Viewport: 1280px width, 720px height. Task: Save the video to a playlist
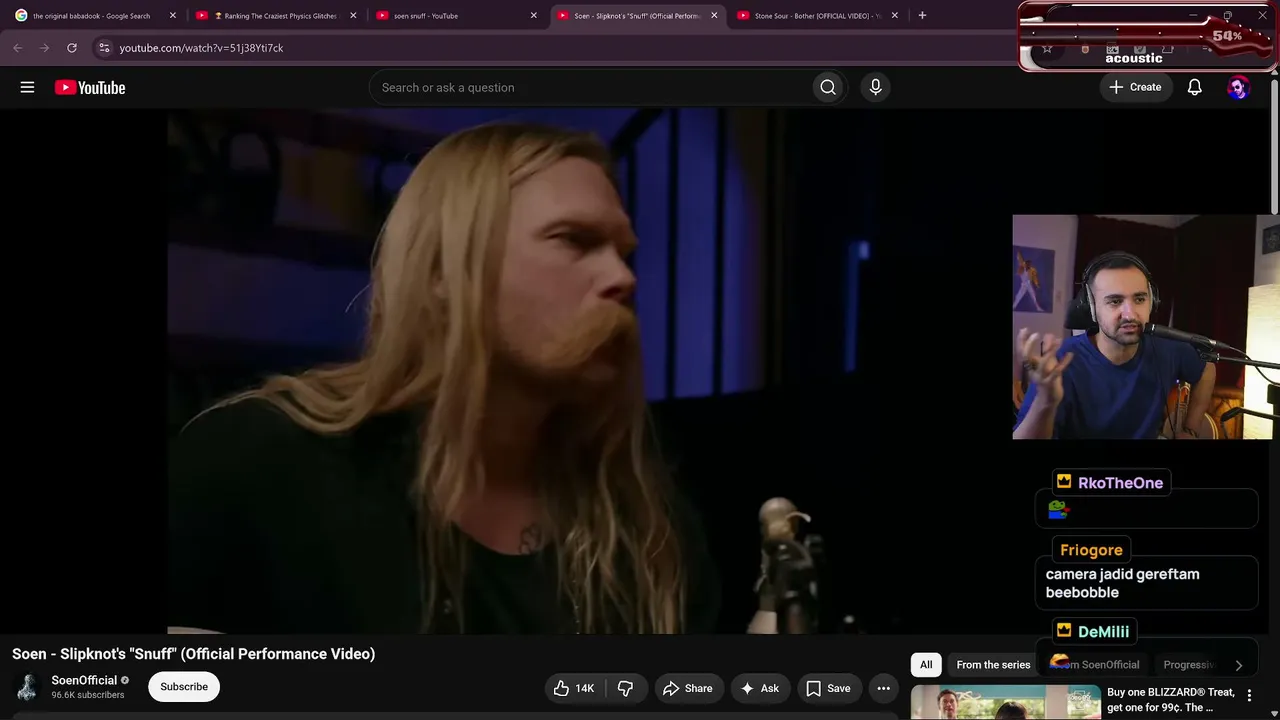[829, 688]
